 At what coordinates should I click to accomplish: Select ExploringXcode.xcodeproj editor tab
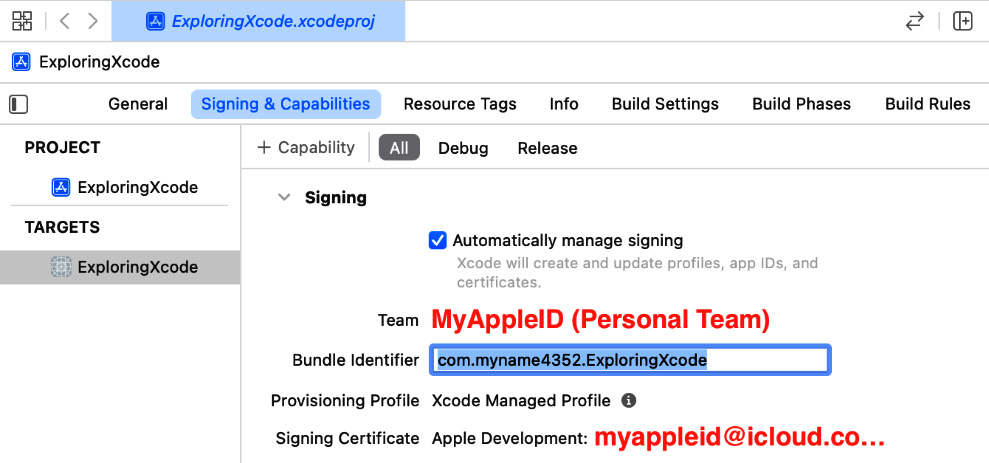259,21
